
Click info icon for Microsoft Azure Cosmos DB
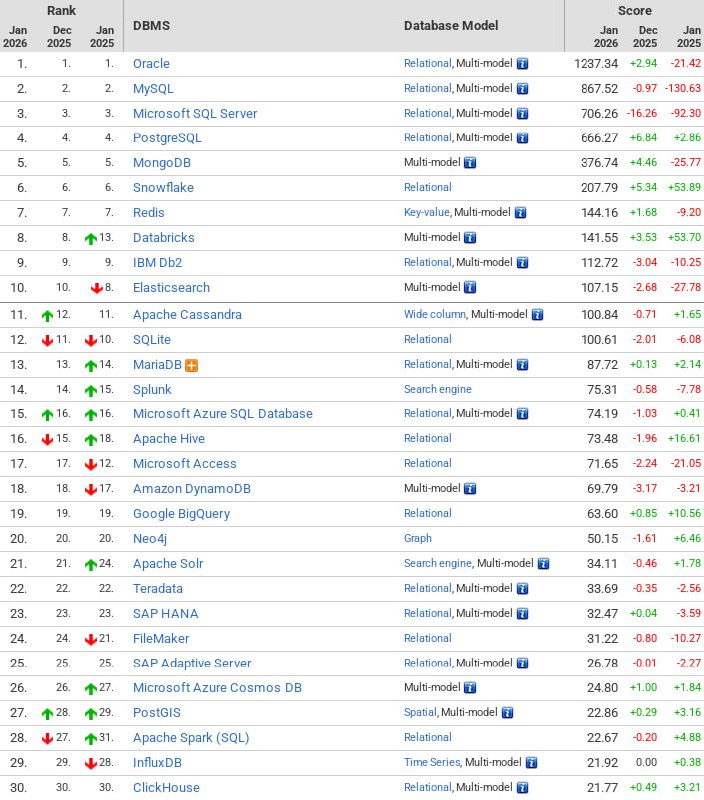coord(470,687)
